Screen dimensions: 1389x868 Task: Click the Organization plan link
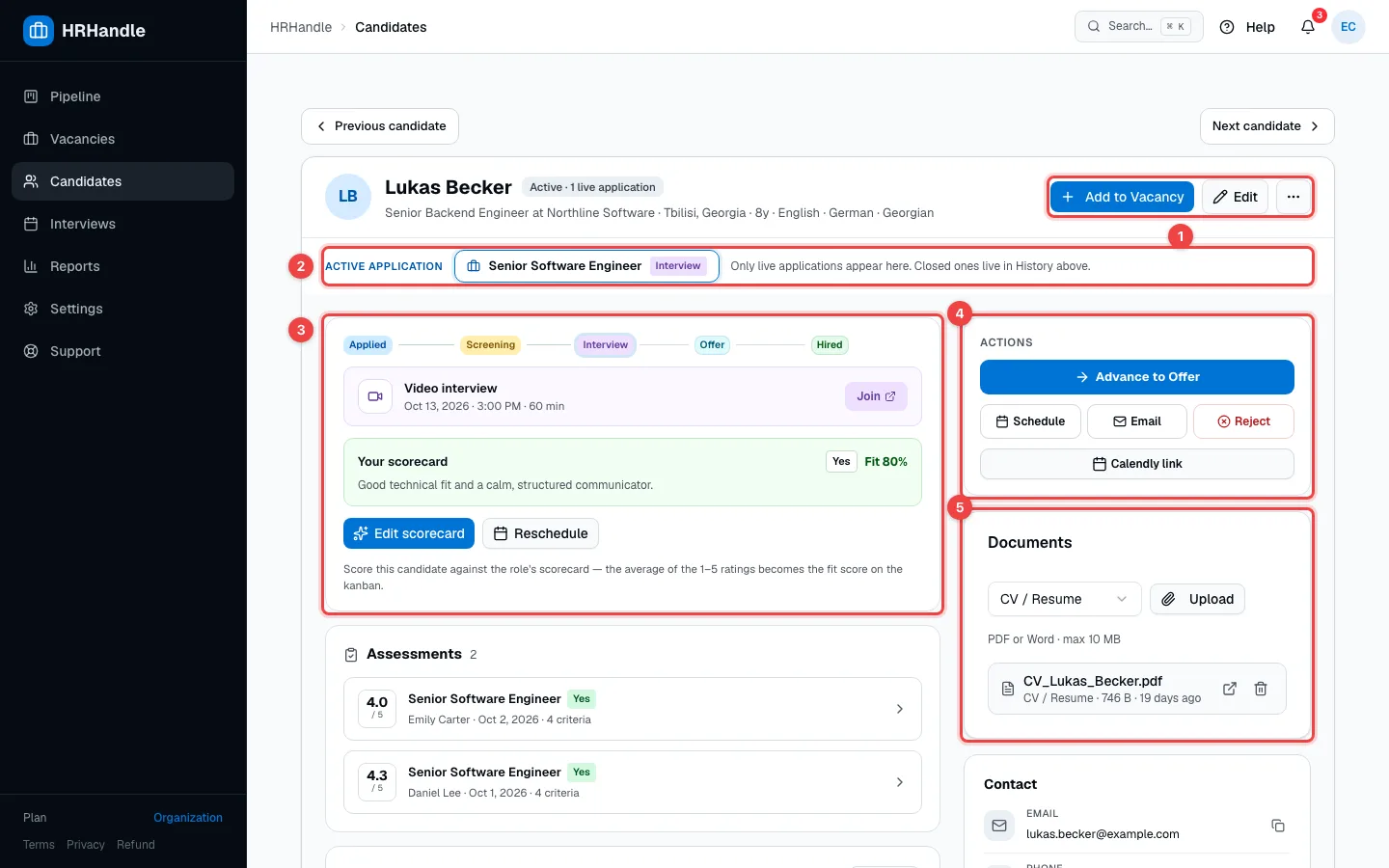point(188,818)
